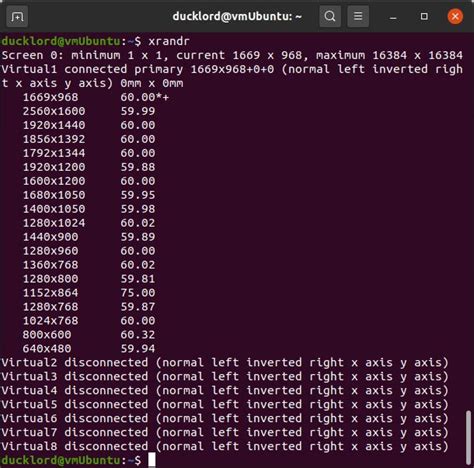This screenshot has width=474, height=468.
Task: Click the 59.88 refresh rate value
Action: 138,167
